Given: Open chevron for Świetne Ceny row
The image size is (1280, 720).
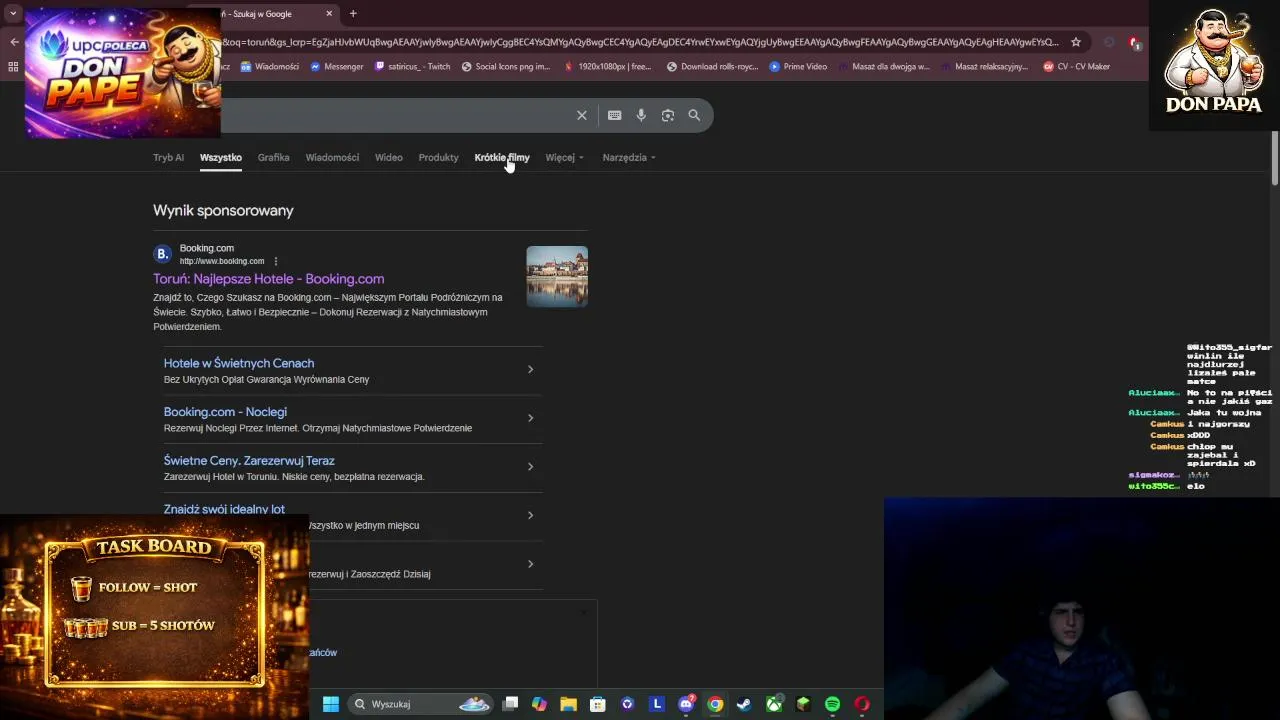Looking at the screenshot, I should coord(530,467).
